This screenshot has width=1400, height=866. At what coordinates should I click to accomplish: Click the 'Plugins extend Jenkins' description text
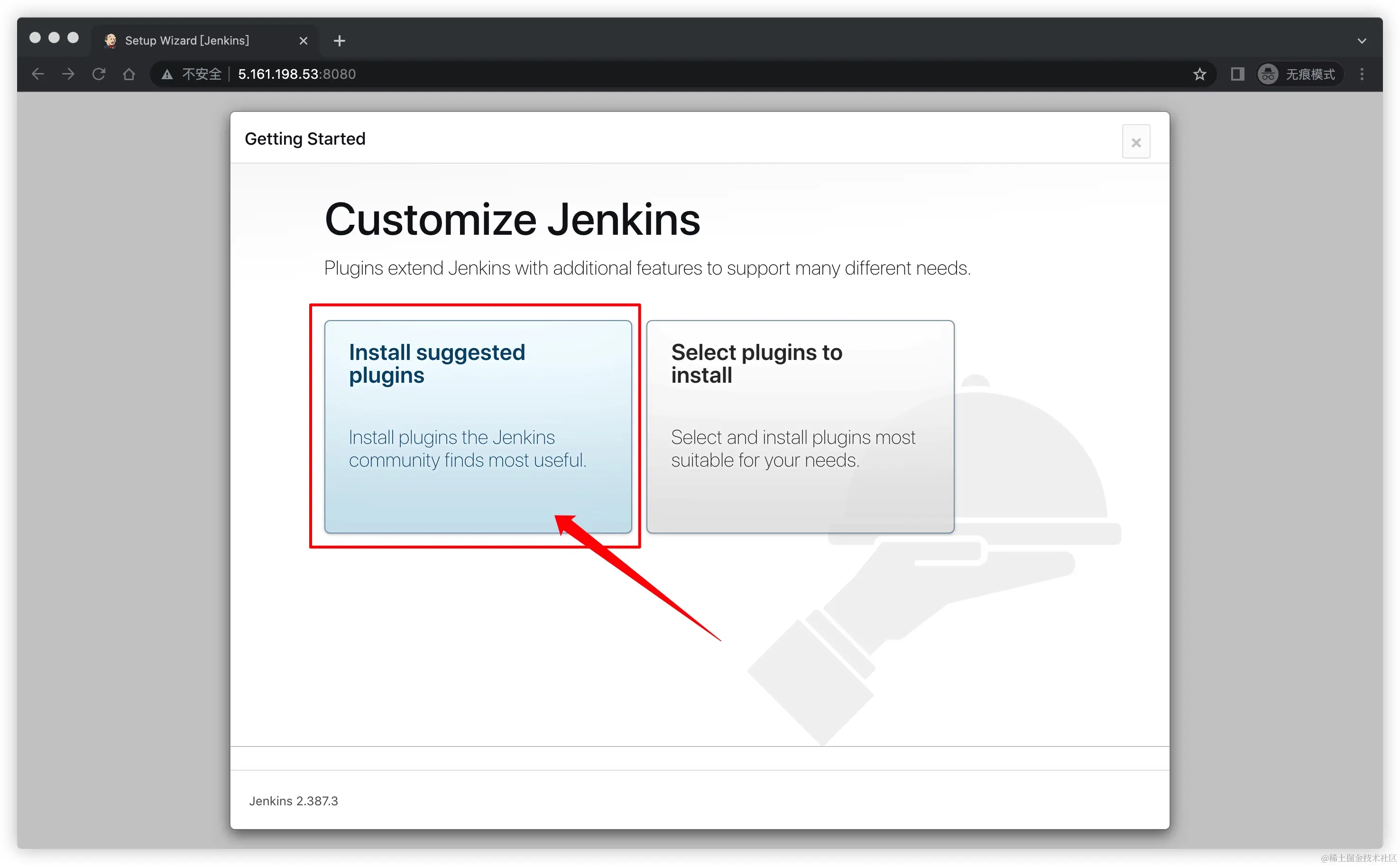click(647, 268)
